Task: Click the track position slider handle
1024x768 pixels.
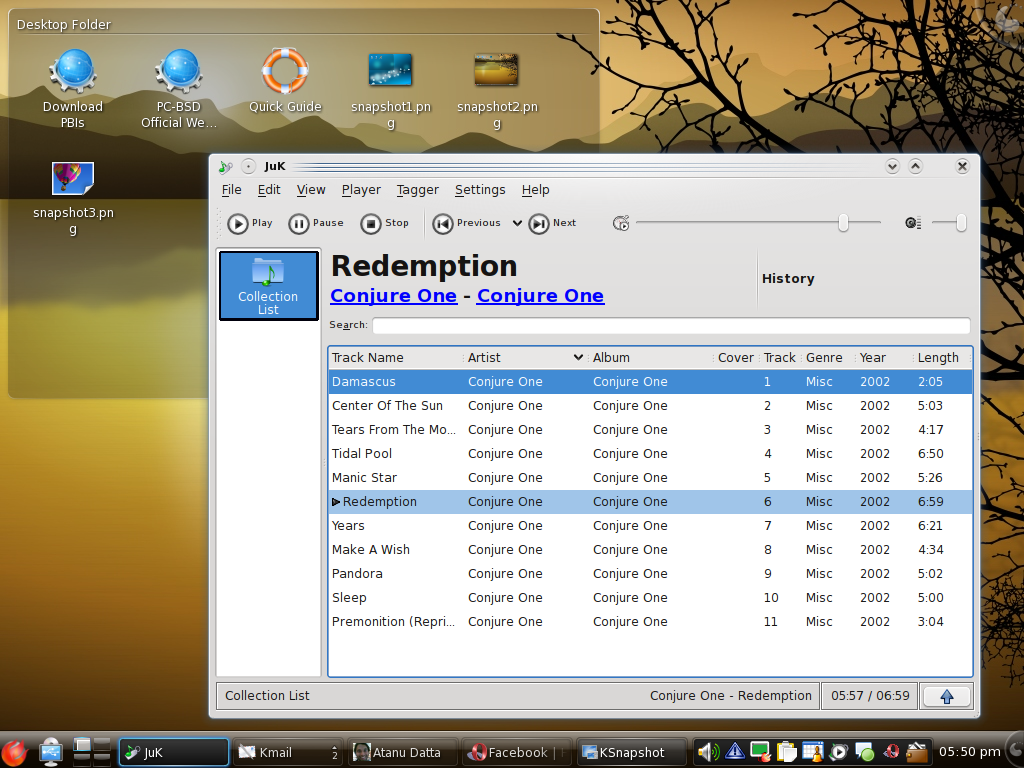Action: (x=843, y=223)
